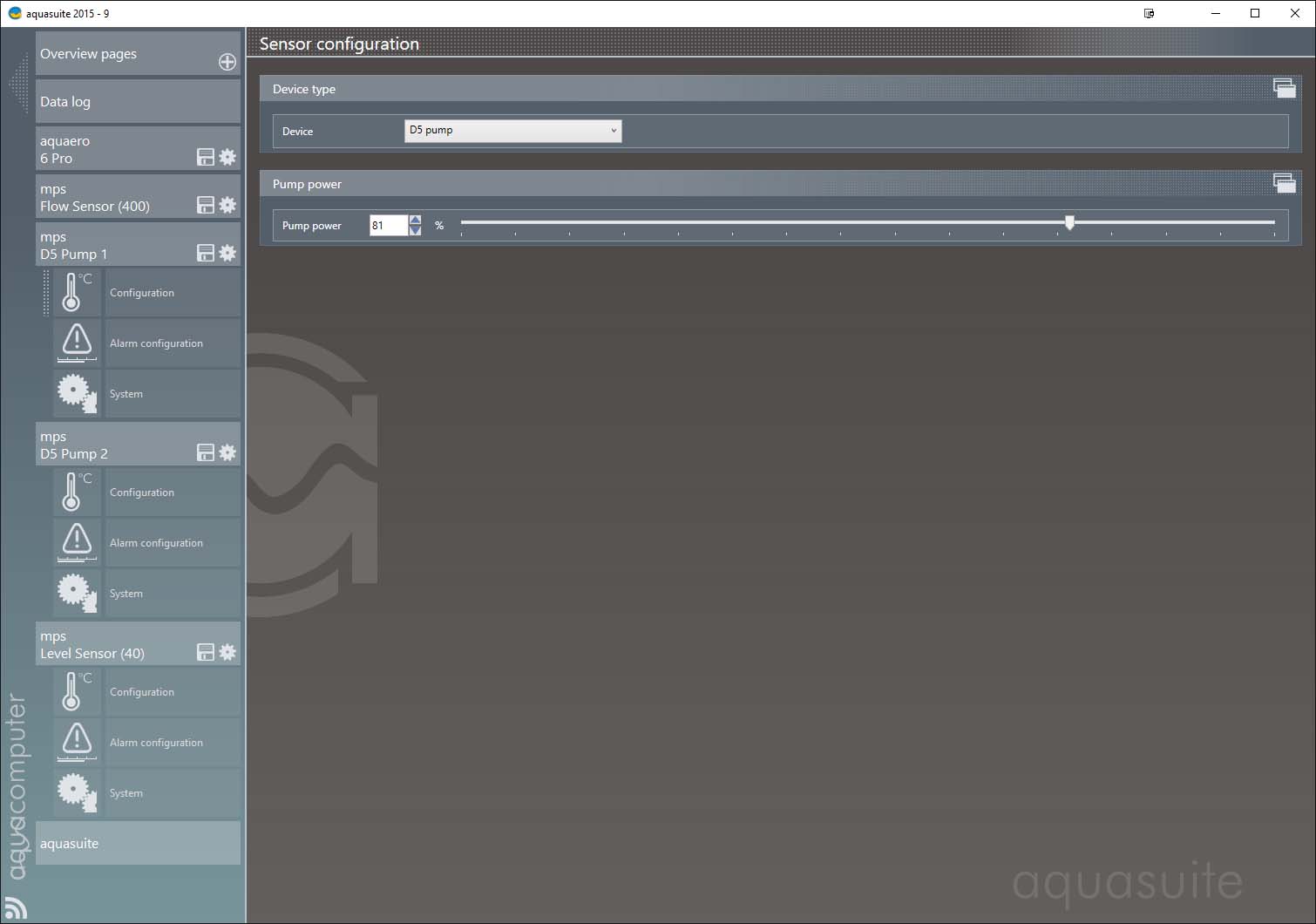Click thermometer icon under Level Sensor (40)
Image resolution: width=1316 pixels, height=924 pixels.
77,692
